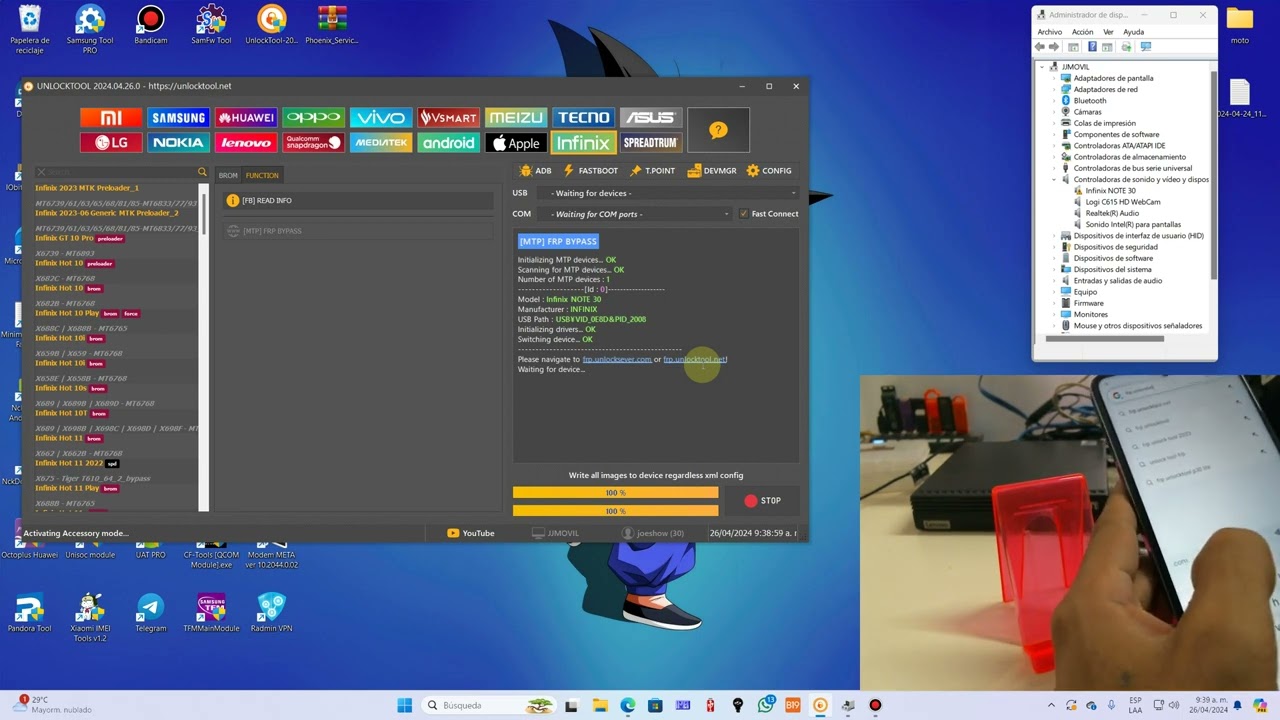1280x720 pixels.
Task: Open the Ver menu in Device Manager
Action: click(x=1108, y=32)
